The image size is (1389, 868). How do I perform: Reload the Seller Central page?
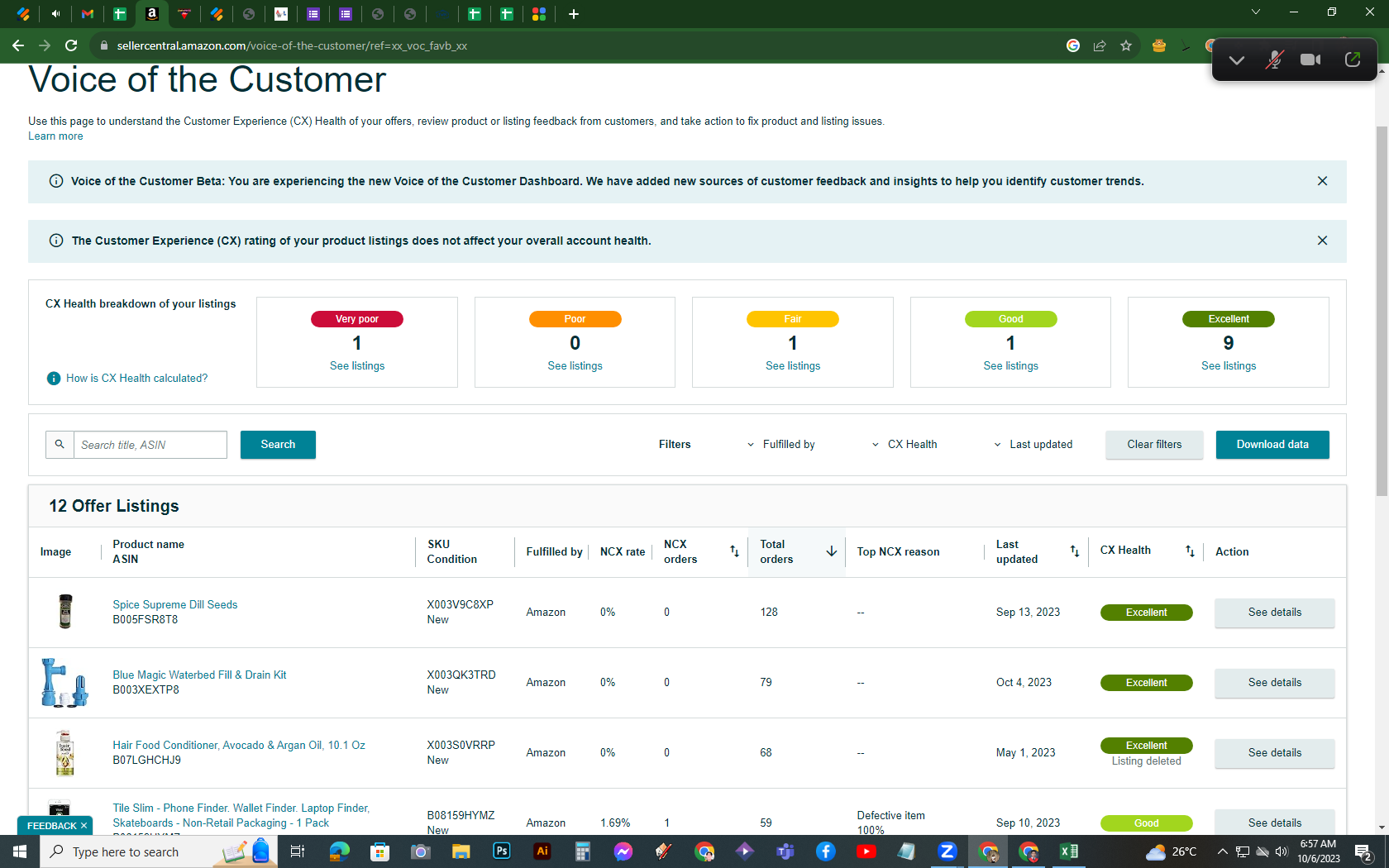(71, 46)
